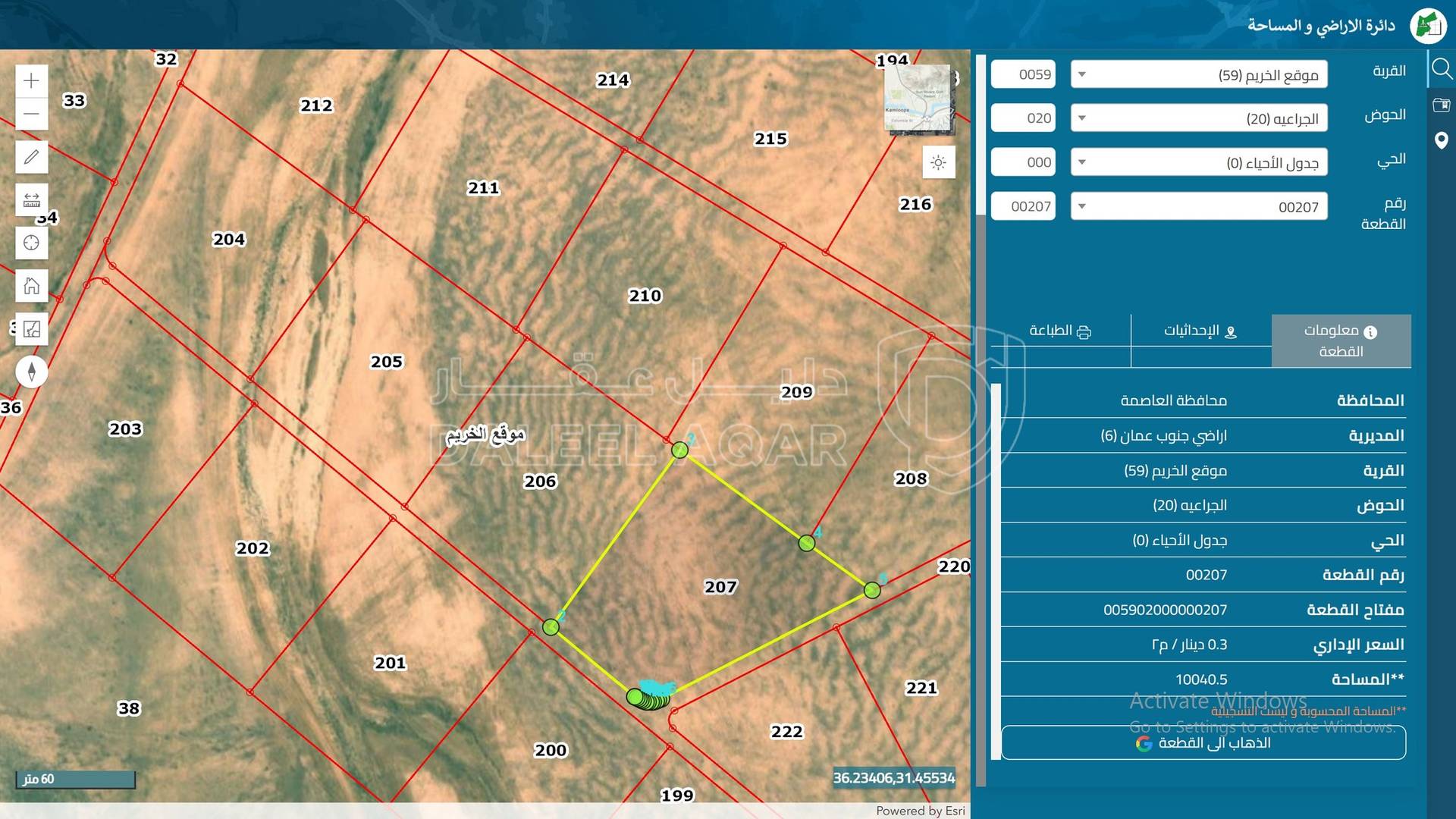
Task: Switch to الطباعة print tab
Action: click(1059, 331)
